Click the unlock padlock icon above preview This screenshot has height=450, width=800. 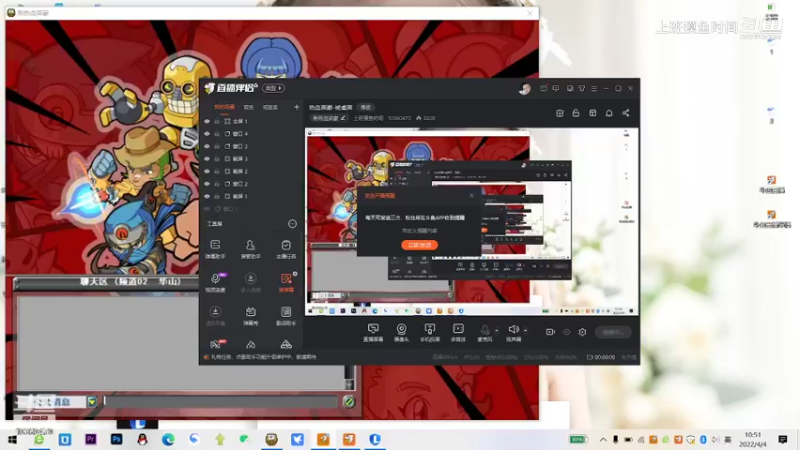click(576, 113)
